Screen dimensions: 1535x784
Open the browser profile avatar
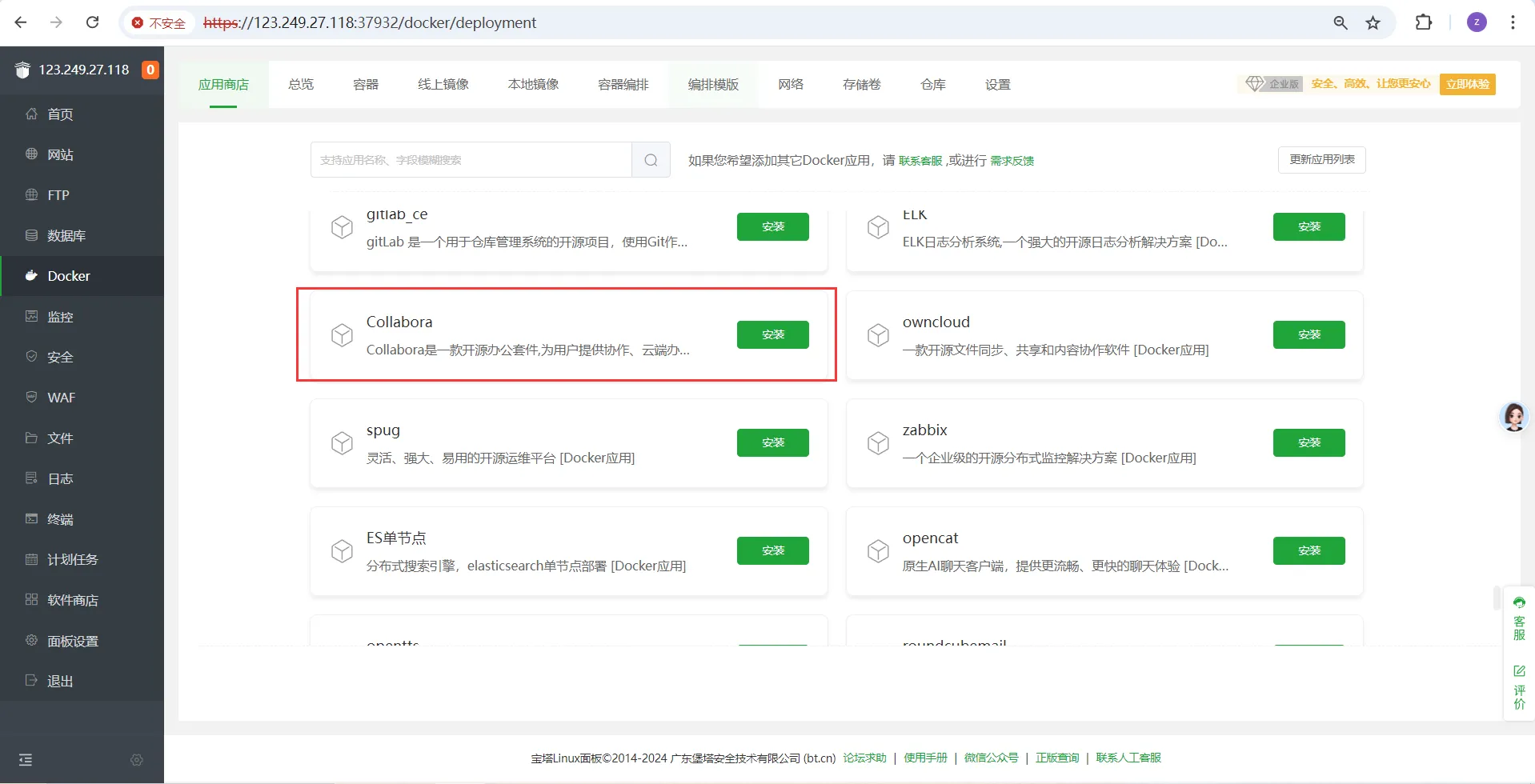coord(1477,22)
